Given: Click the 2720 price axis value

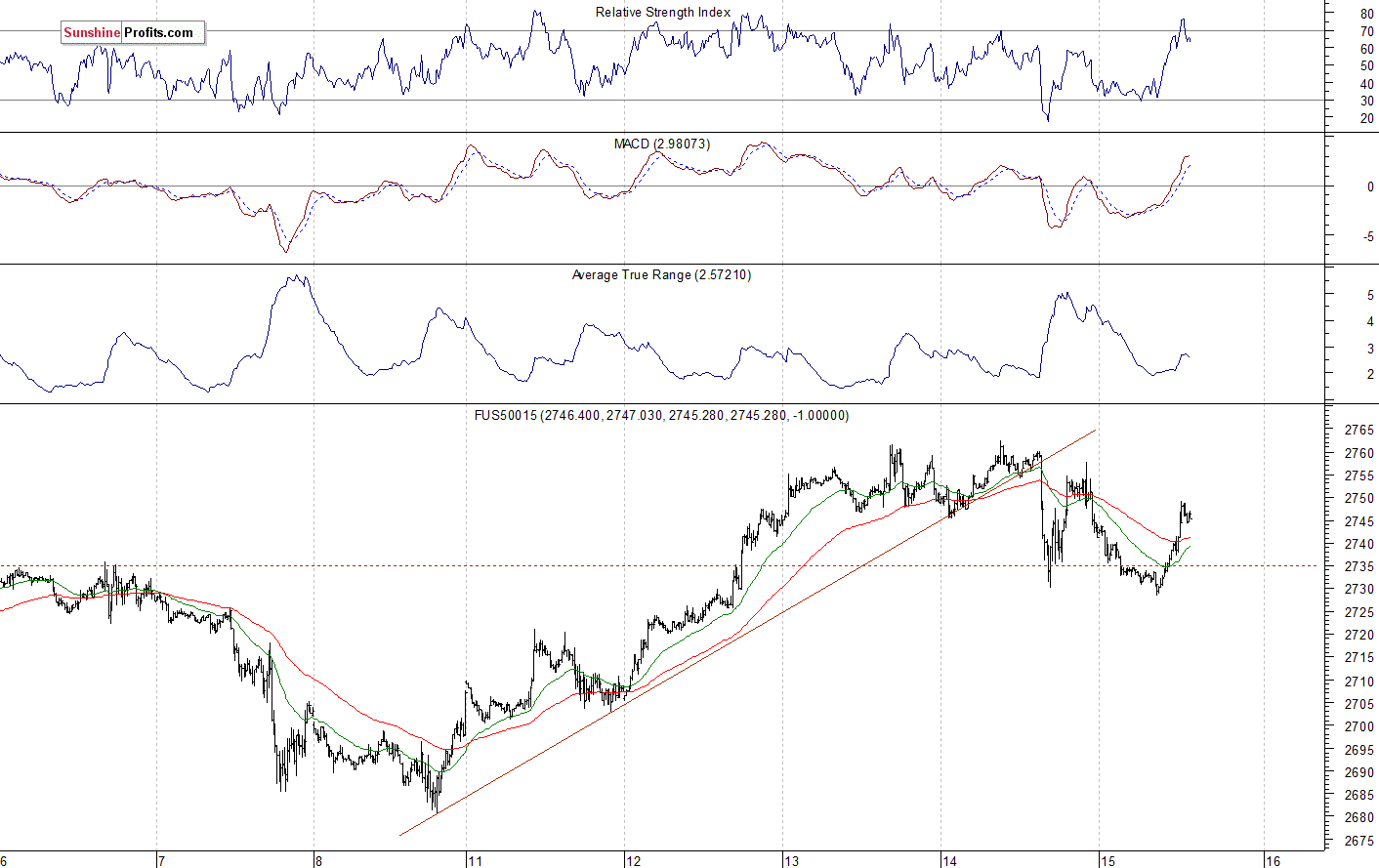Looking at the screenshot, I should click(1358, 635).
